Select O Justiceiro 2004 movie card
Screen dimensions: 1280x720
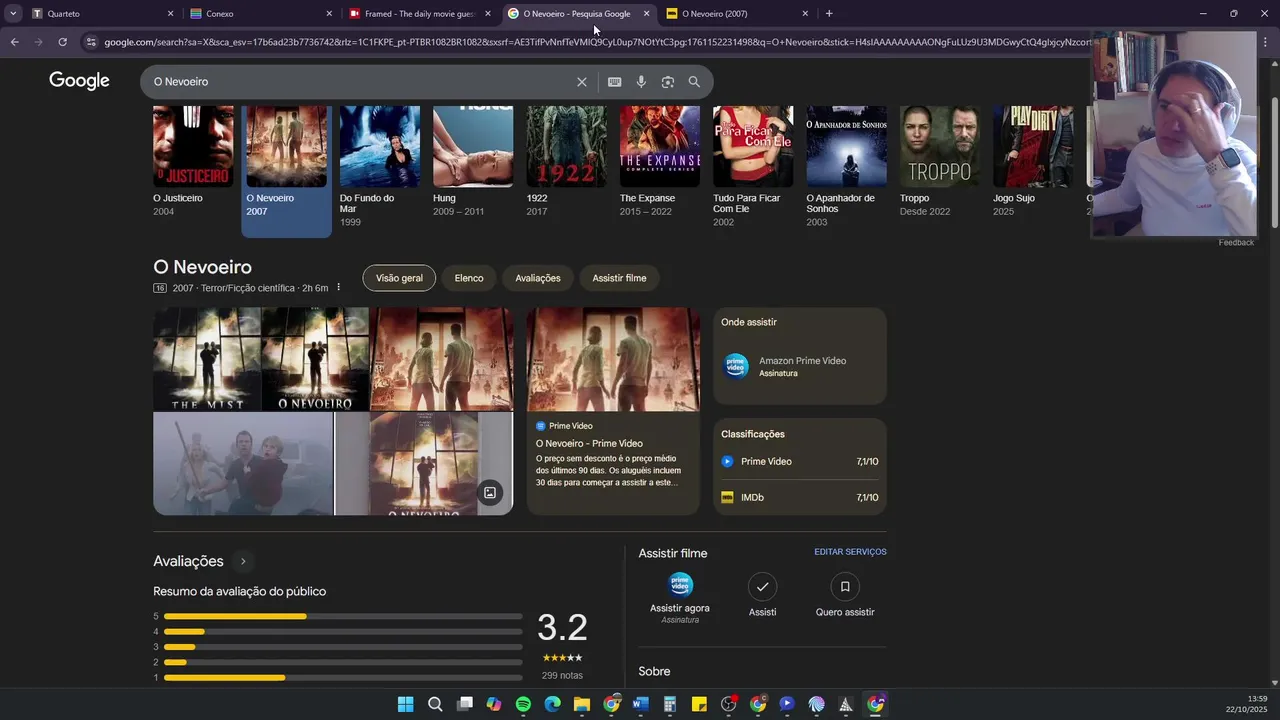click(x=193, y=161)
